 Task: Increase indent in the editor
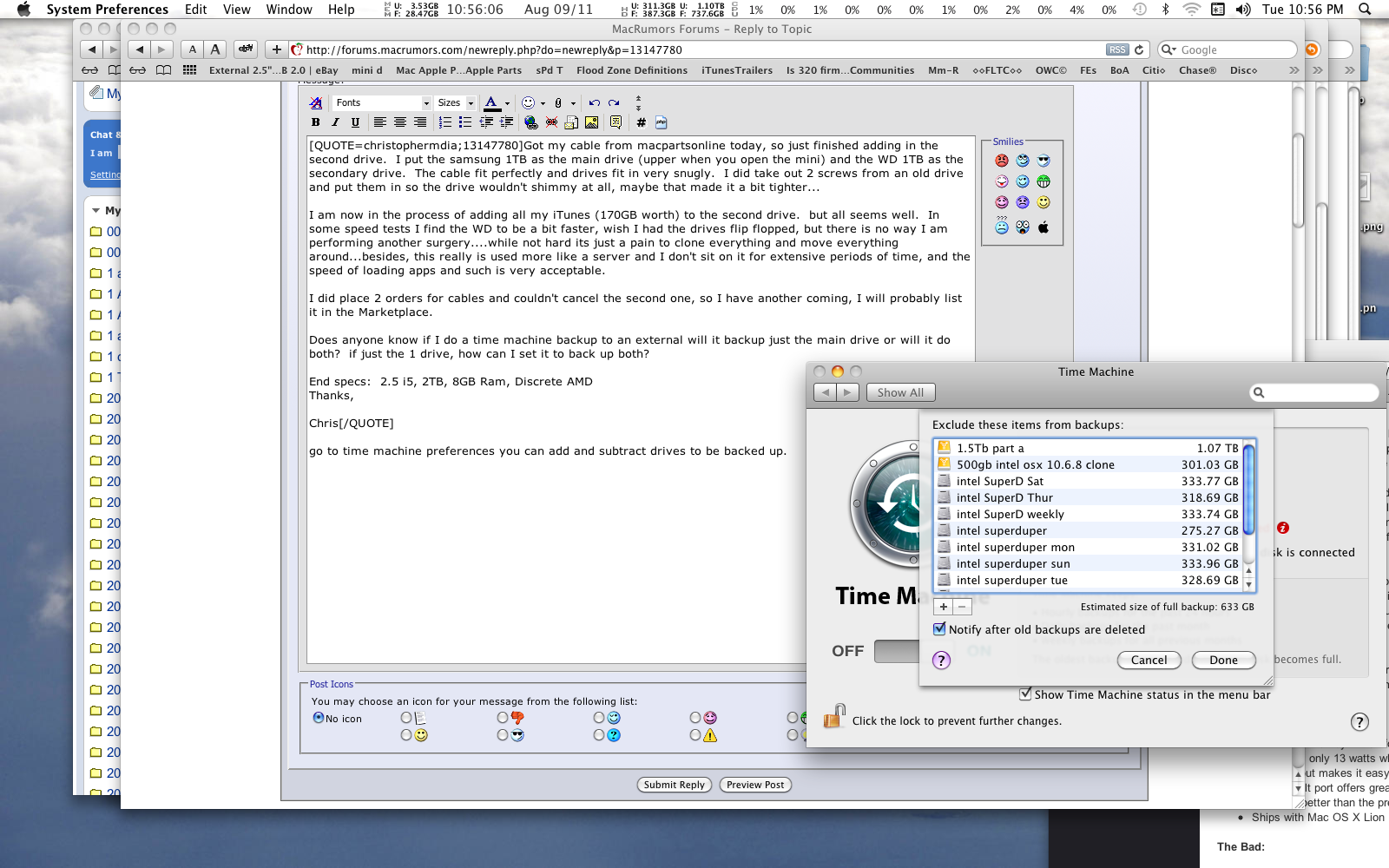tap(506, 122)
